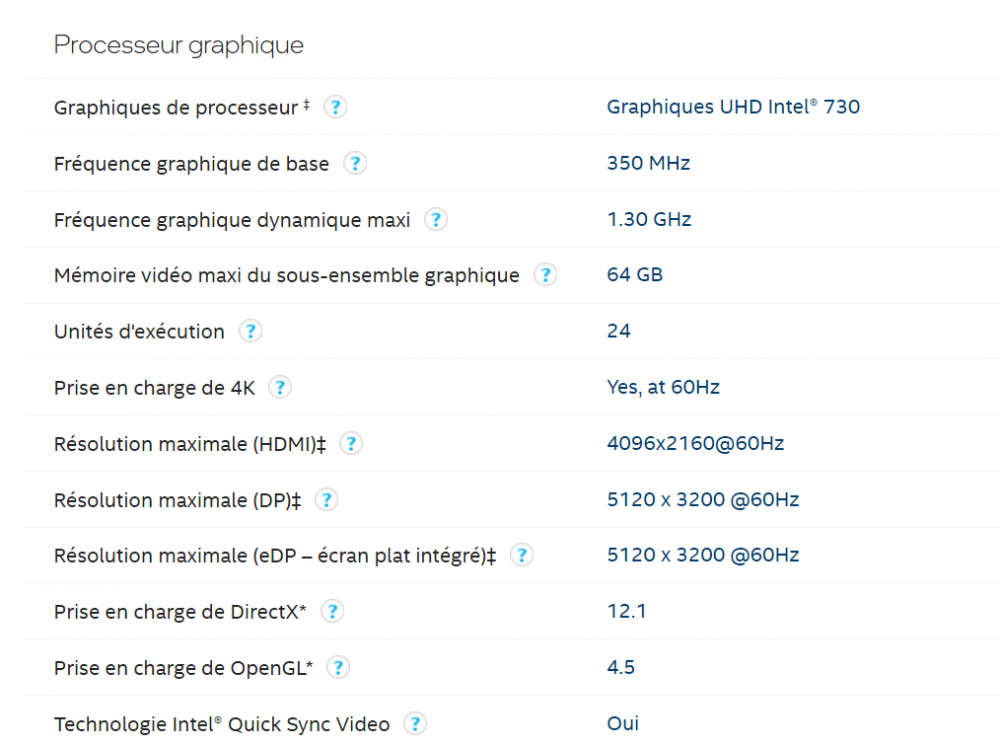This screenshot has width=1000, height=746.
Task: Click the 350 MHz base frequency value
Action: [648, 163]
